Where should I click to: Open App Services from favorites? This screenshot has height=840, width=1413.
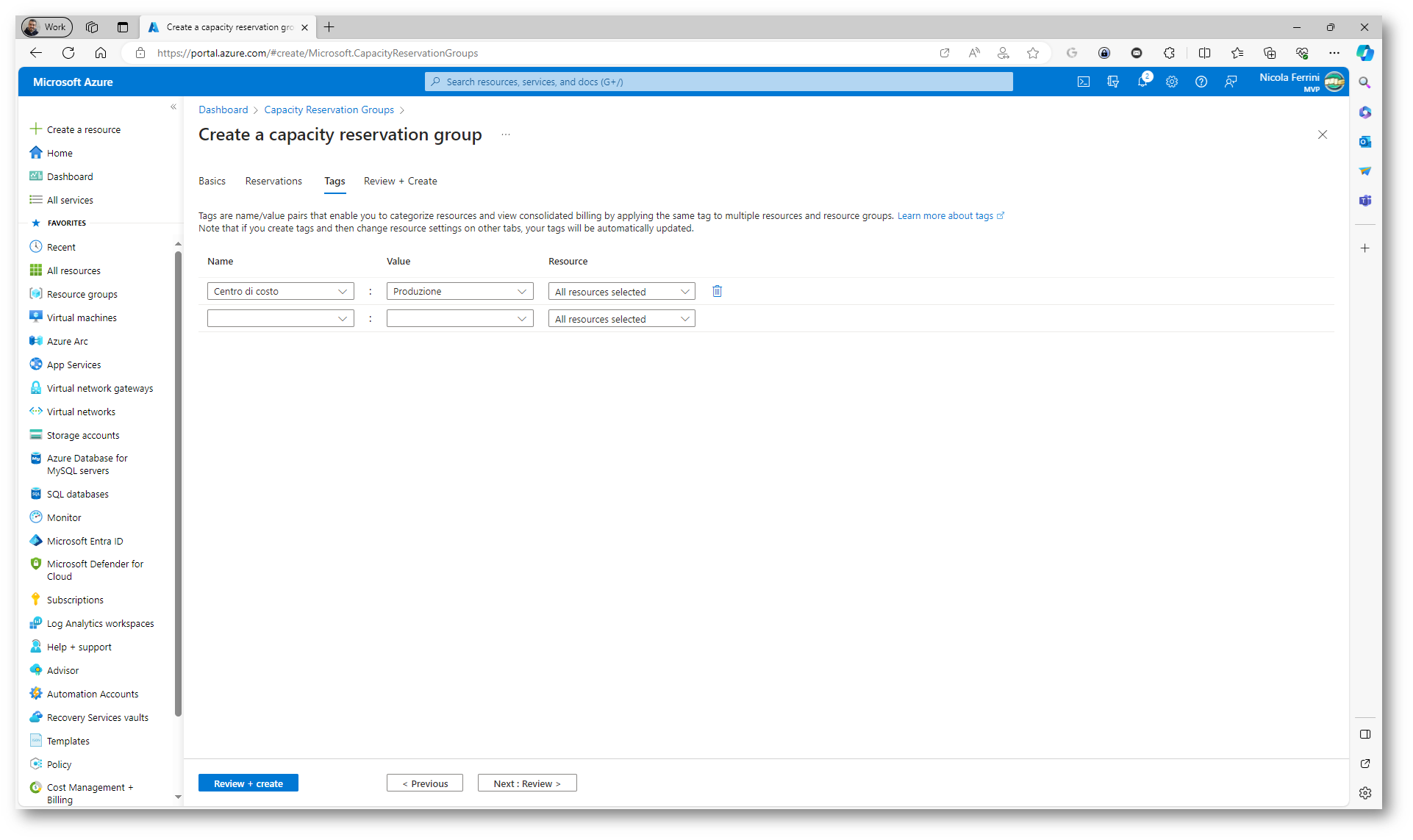tap(74, 365)
